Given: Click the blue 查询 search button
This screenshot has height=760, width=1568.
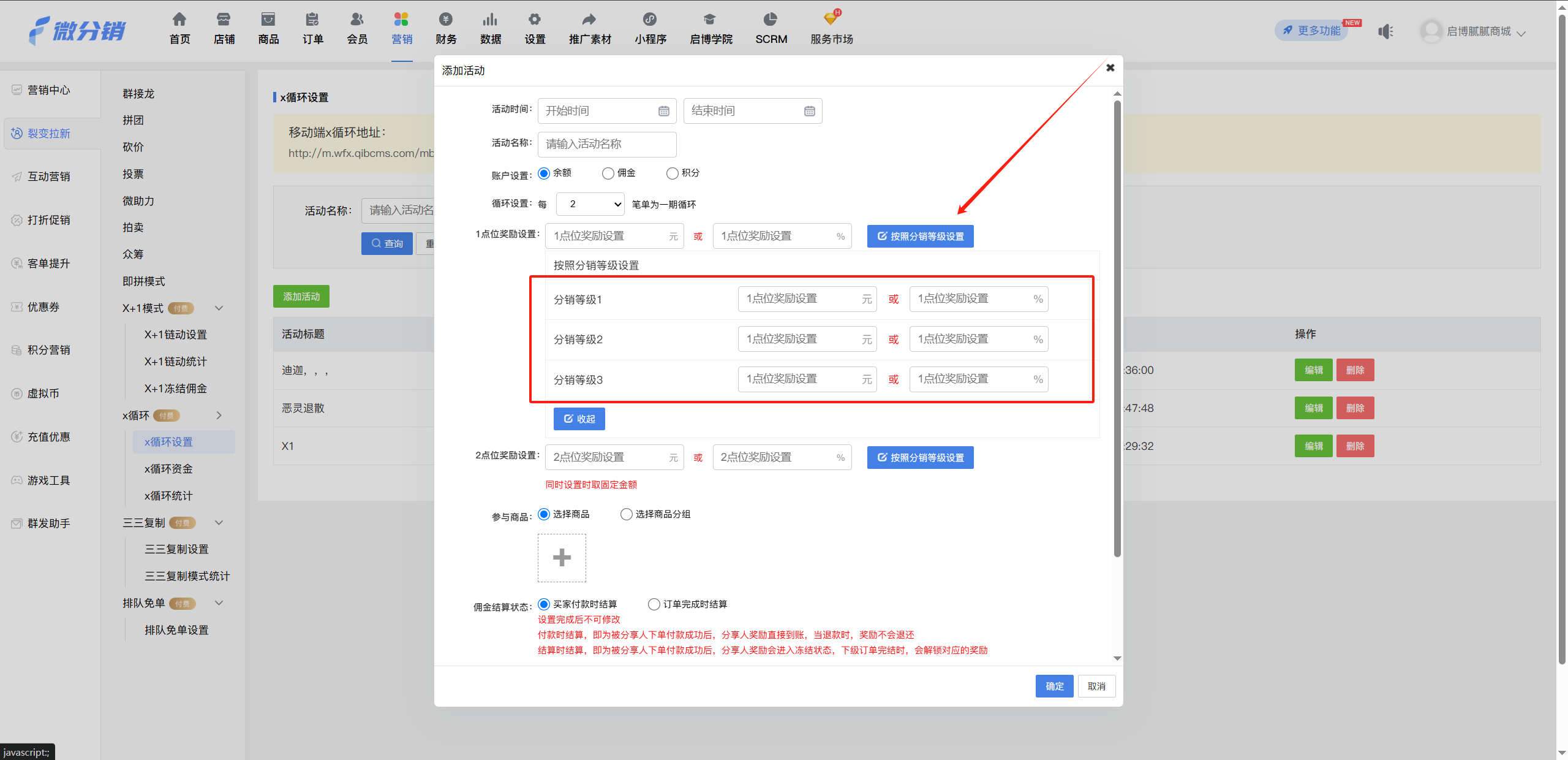Looking at the screenshot, I should tap(386, 244).
